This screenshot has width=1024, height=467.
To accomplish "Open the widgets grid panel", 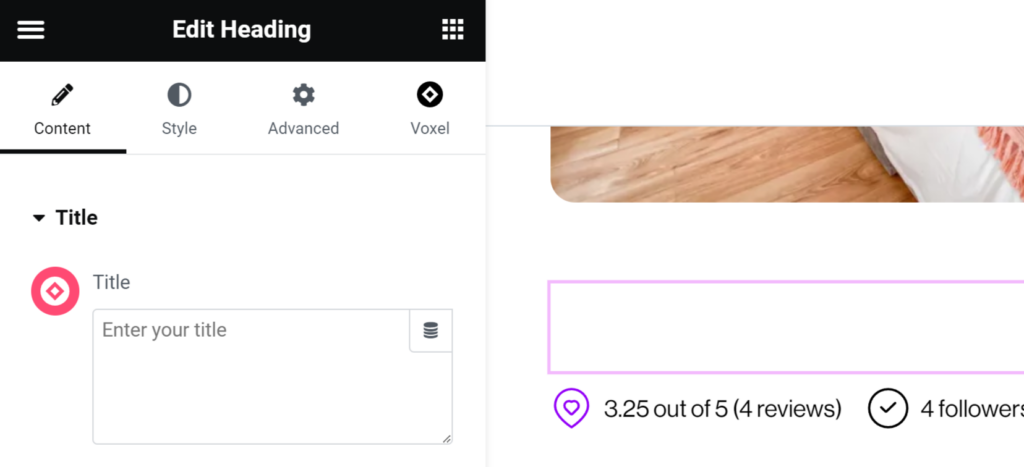I will (453, 30).
